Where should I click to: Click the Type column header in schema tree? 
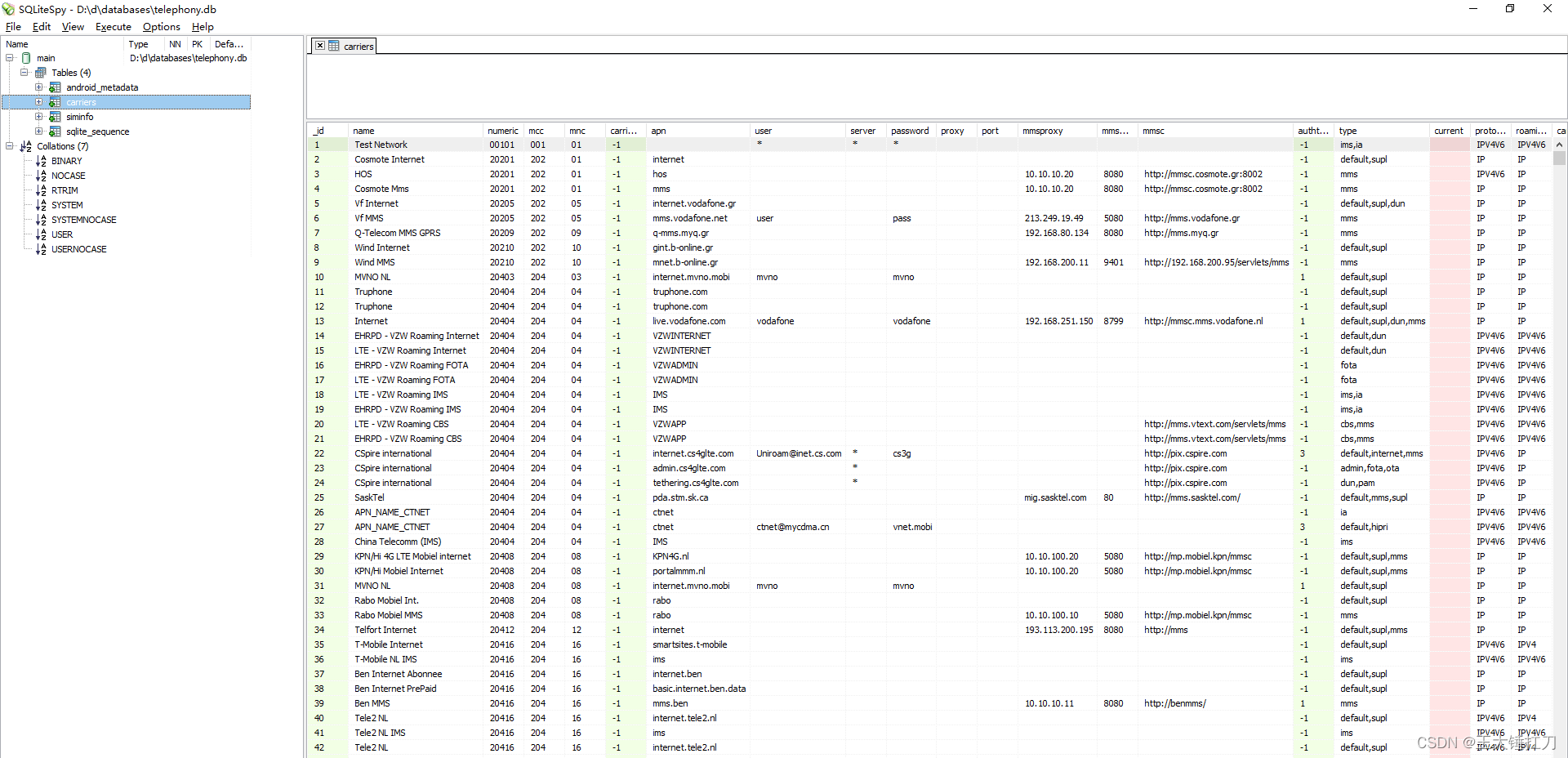(145, 44)
